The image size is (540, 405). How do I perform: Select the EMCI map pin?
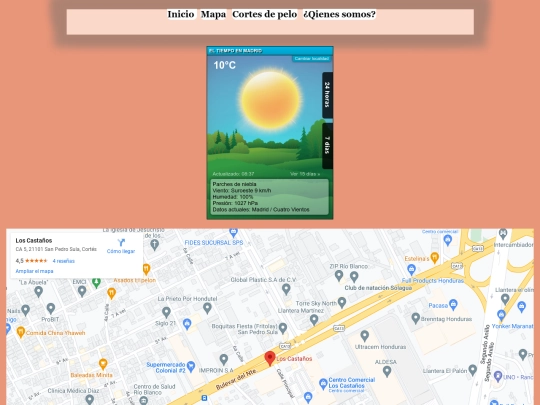(x=82, y=291)
